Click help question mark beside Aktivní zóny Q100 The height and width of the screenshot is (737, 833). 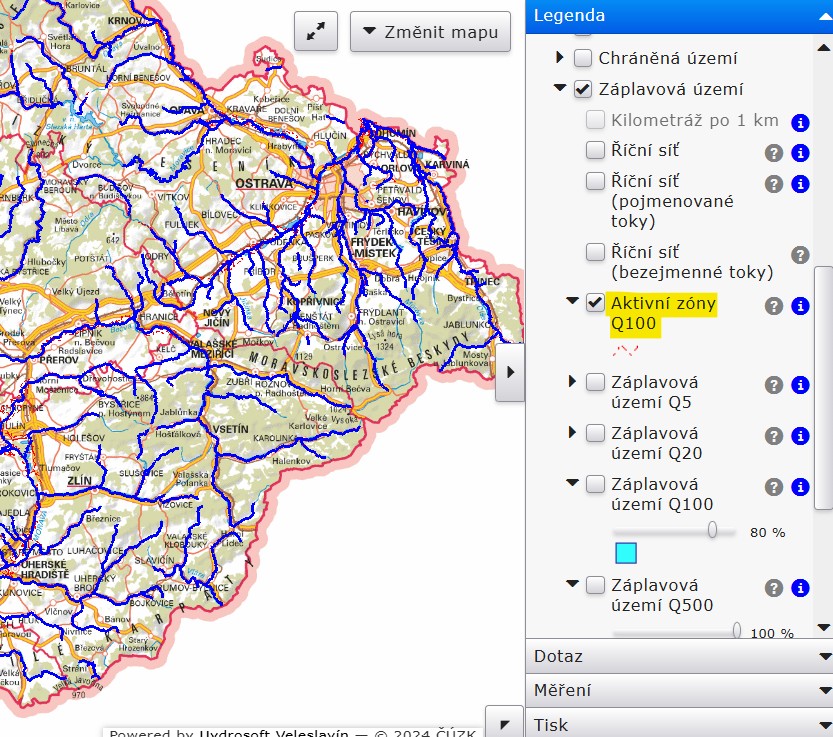click(773, 306)
